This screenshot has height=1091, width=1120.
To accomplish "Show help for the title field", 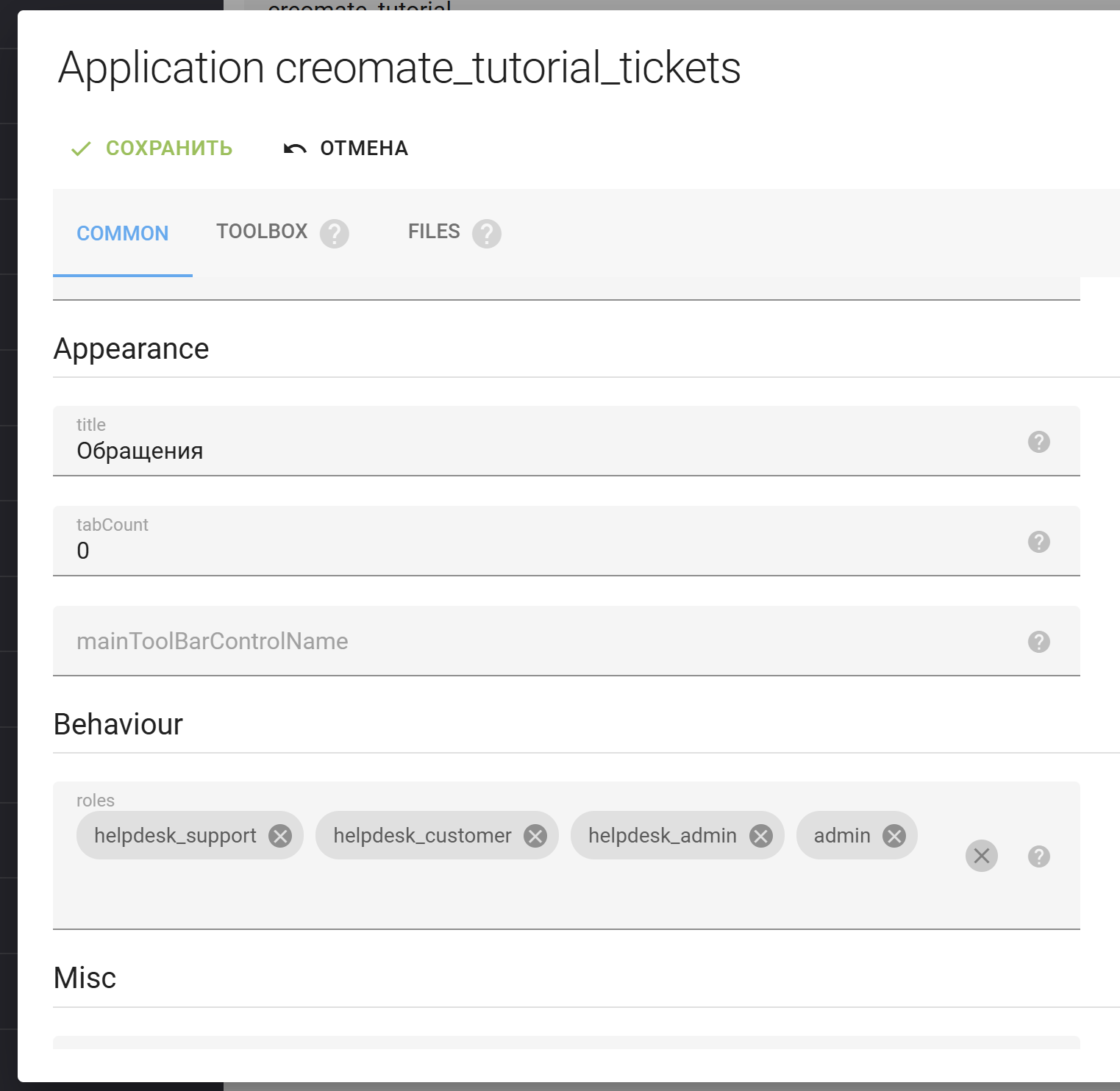I will click(x=1038, y=442).
